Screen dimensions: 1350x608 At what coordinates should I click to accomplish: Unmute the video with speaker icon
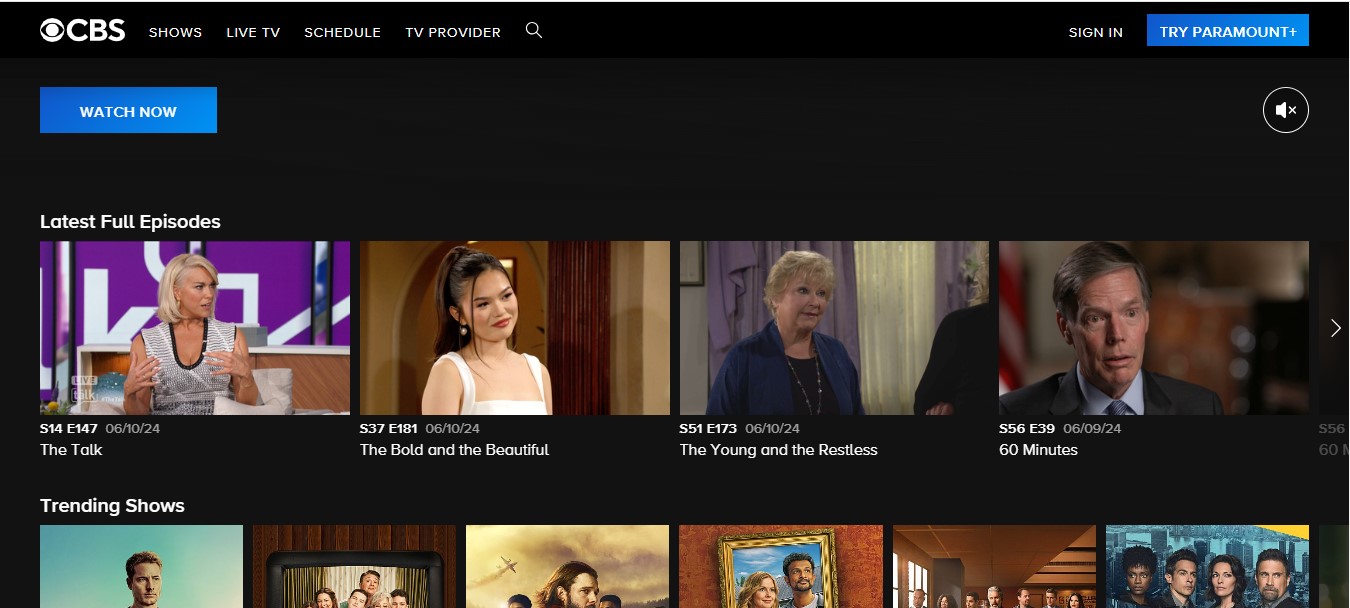(1286, 110)
